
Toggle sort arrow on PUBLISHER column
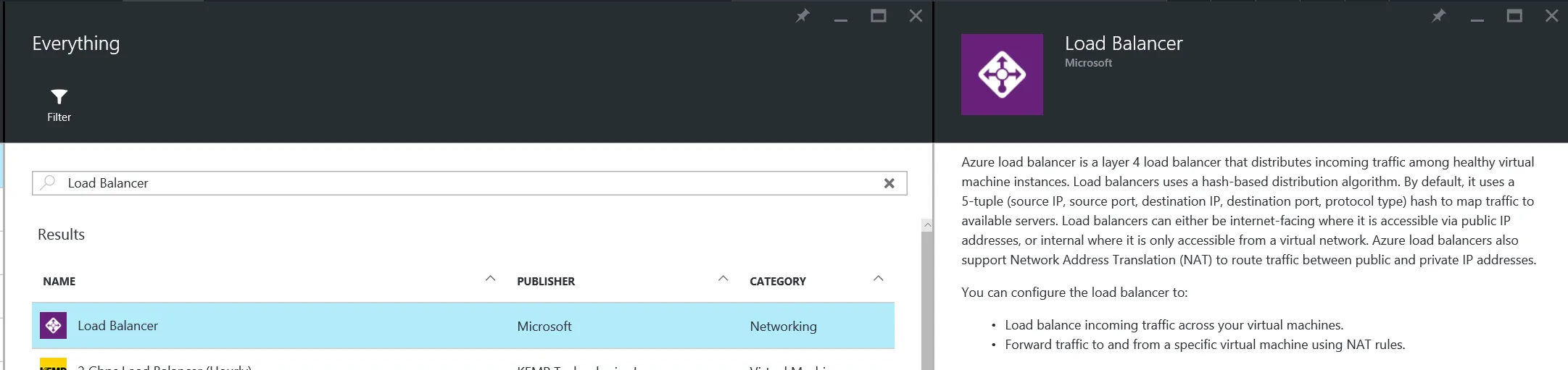click(x=723, y=279)
